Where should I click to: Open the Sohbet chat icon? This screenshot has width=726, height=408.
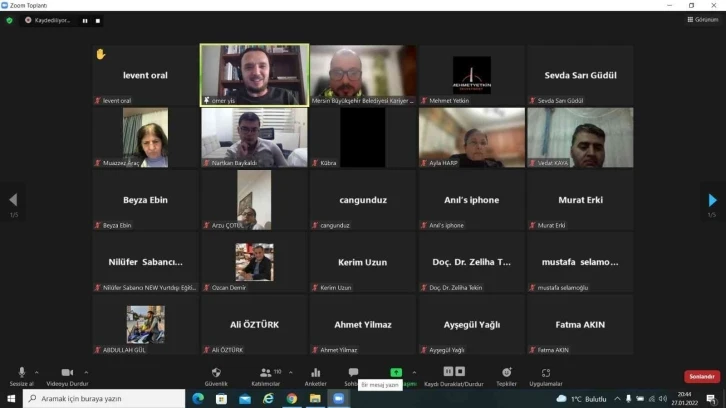tap(353, 373)
